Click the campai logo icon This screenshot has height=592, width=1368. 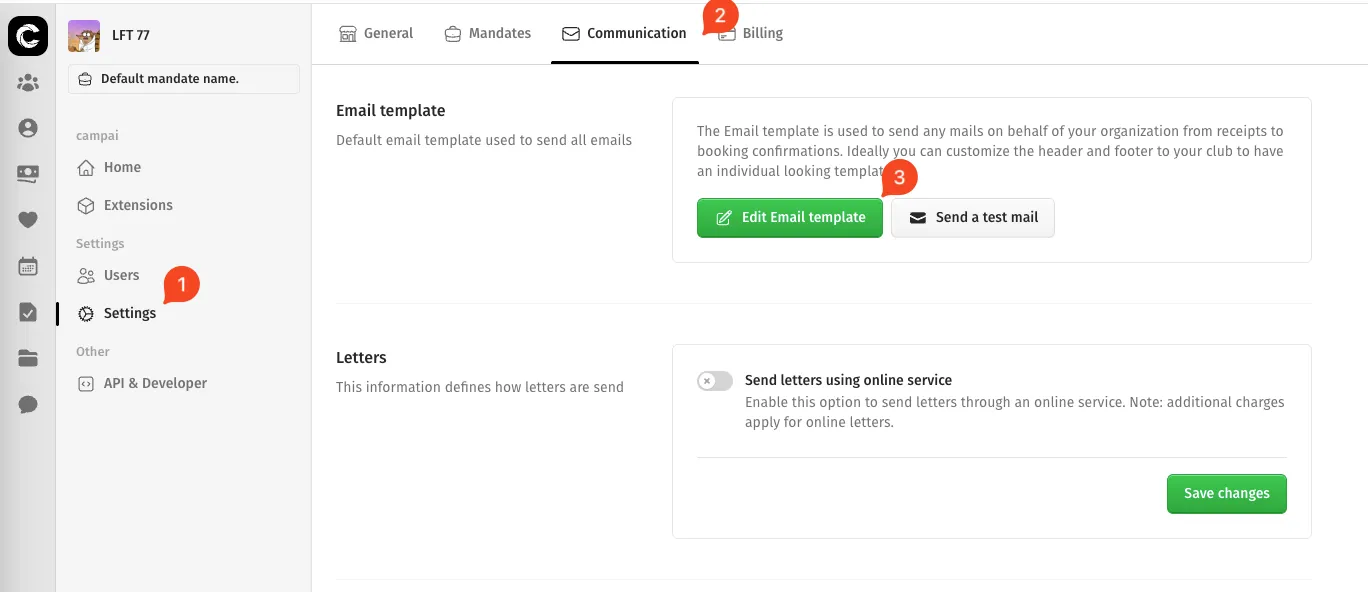tap(28, 36)
